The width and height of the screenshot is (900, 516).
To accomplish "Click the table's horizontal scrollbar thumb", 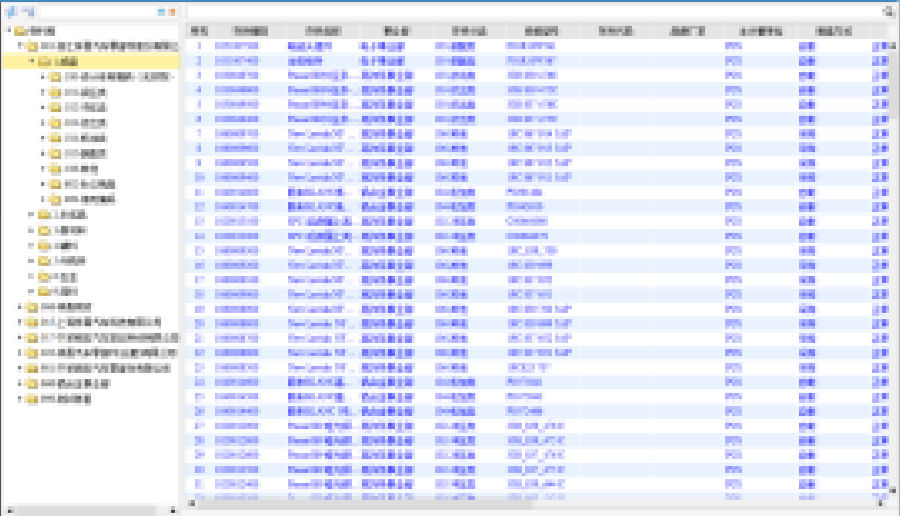I will tap(364, 503).
